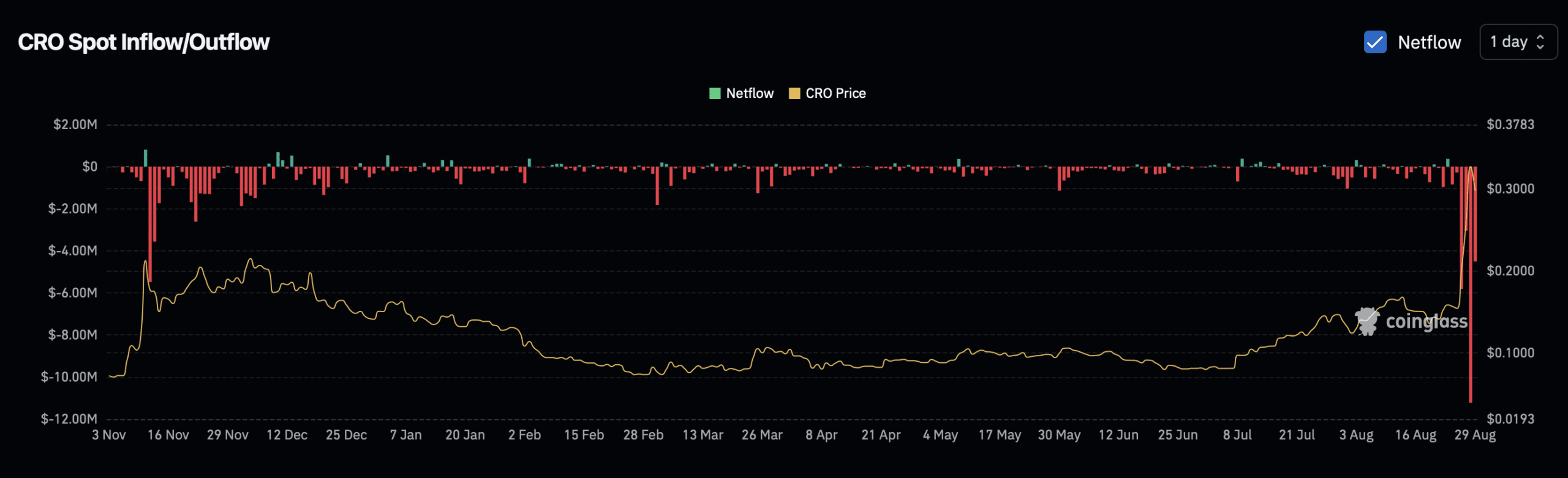This screenshot has width=1568, height=478.
Task: Click the $-12.00M label on left axis
Action: point(69,419)
